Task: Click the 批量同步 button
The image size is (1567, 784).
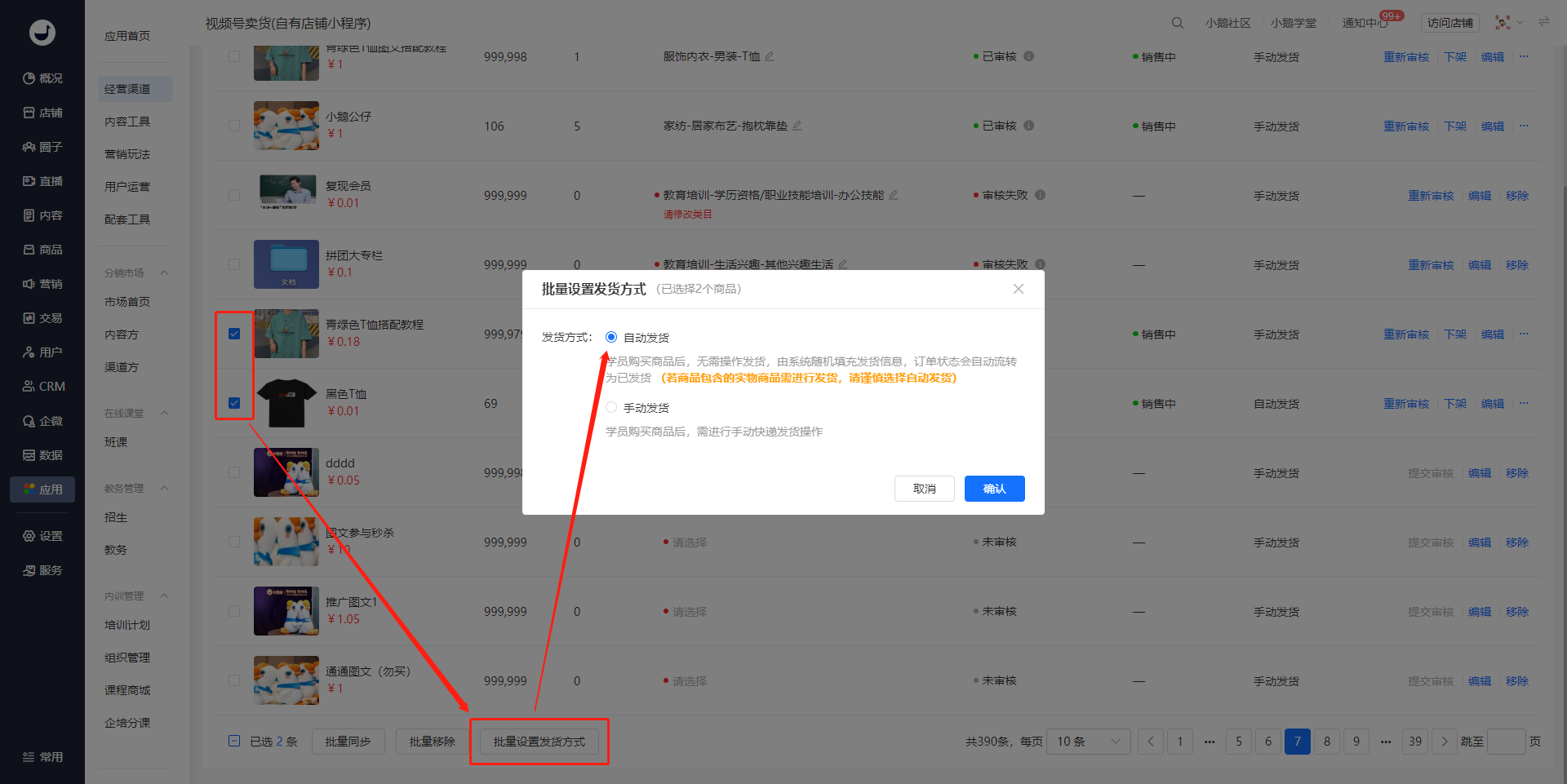Action: pyautogui.click(x=348, y=742)
